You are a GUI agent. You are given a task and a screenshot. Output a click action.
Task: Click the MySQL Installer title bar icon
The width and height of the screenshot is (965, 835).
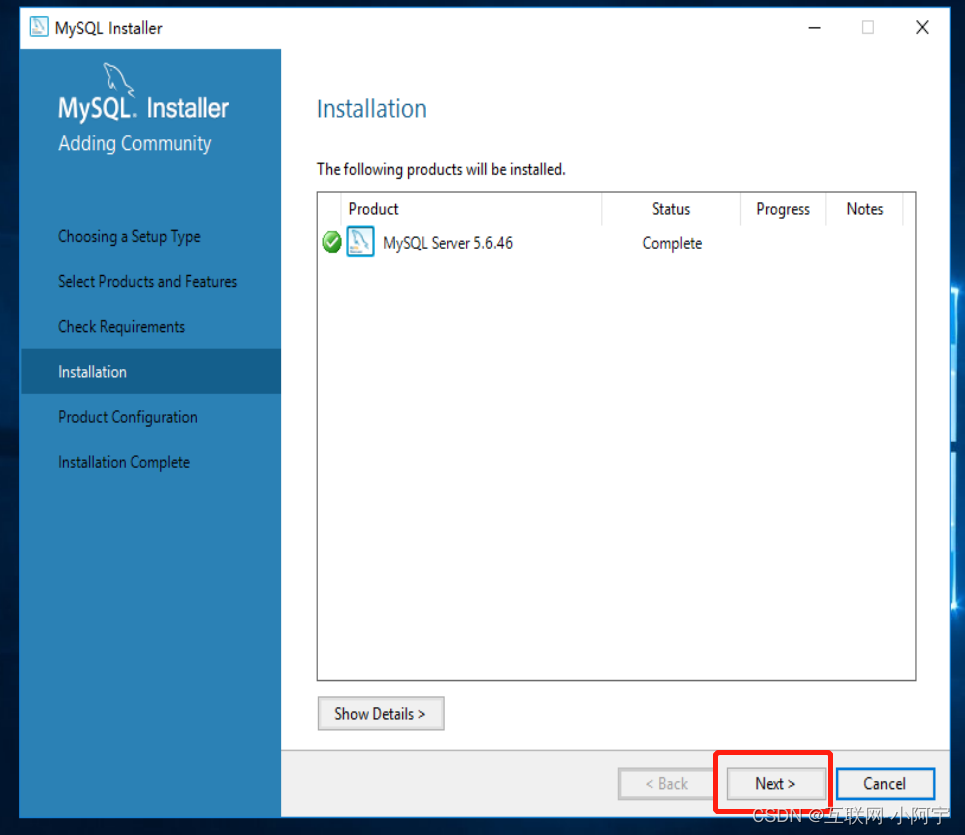coord(38,27)
